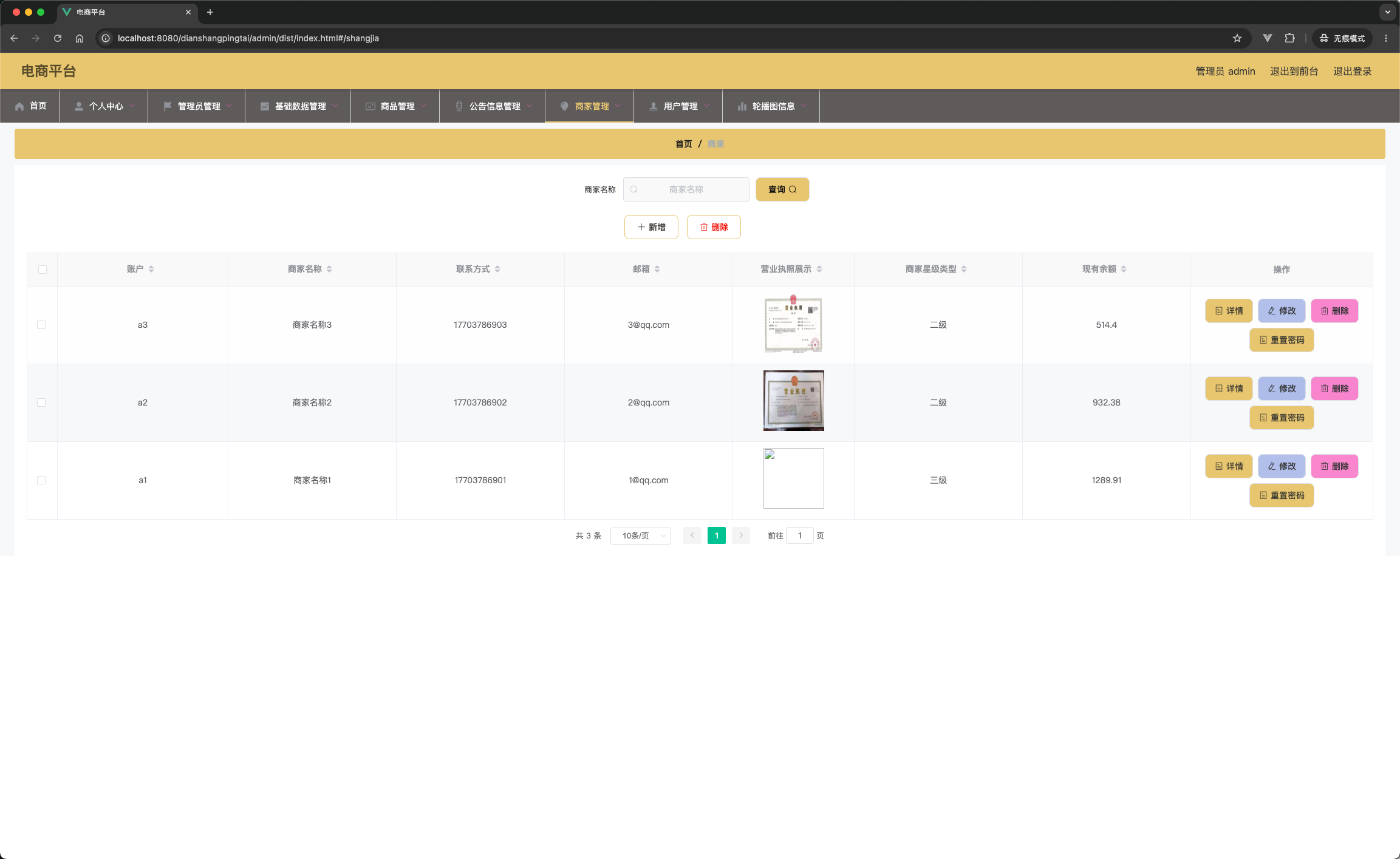Screen dimensions: 1400x859
Task: Sort table by 账户 column arrows
Action: point(151,269)
